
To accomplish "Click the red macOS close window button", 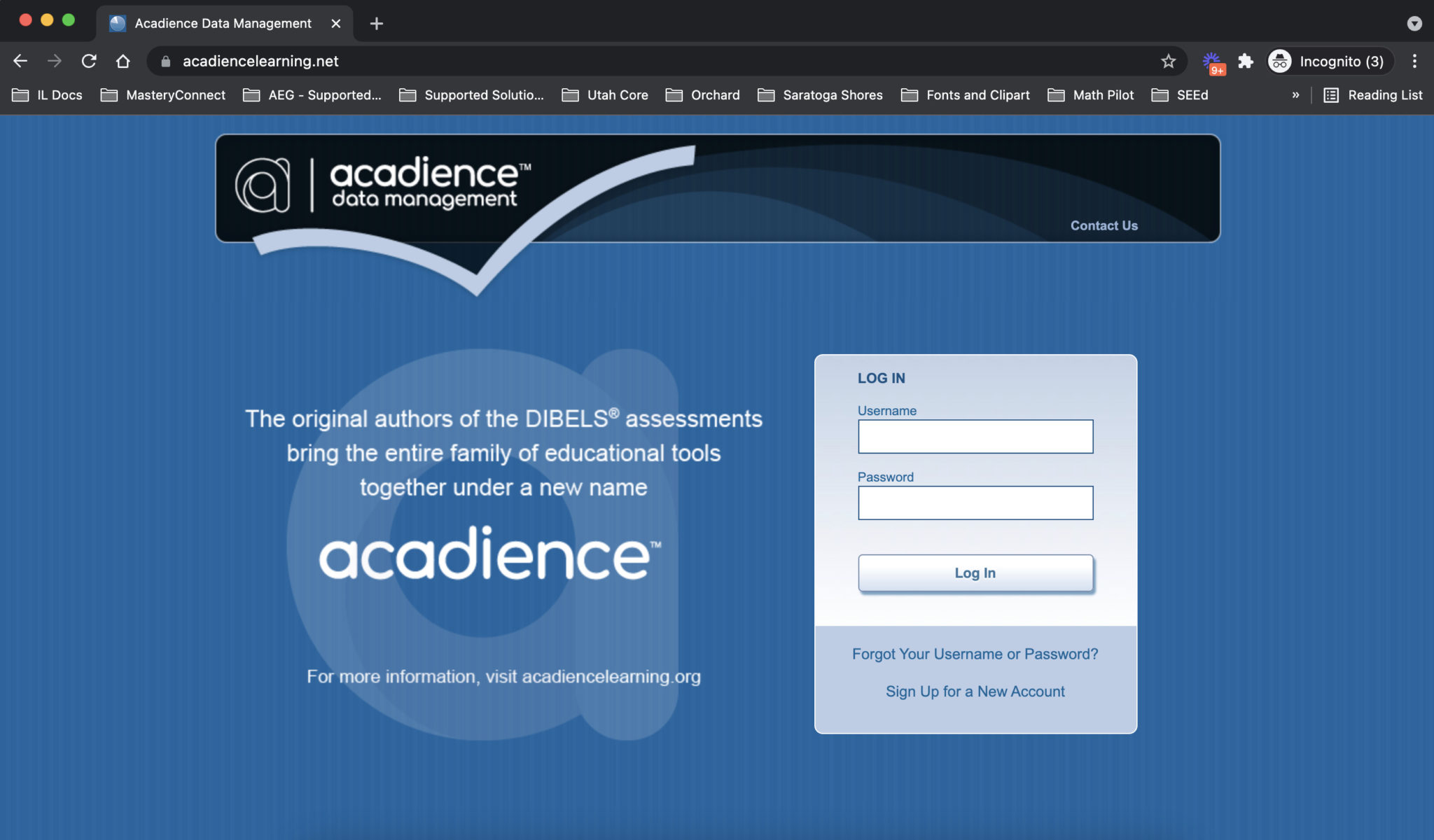I will pos(25,20).
